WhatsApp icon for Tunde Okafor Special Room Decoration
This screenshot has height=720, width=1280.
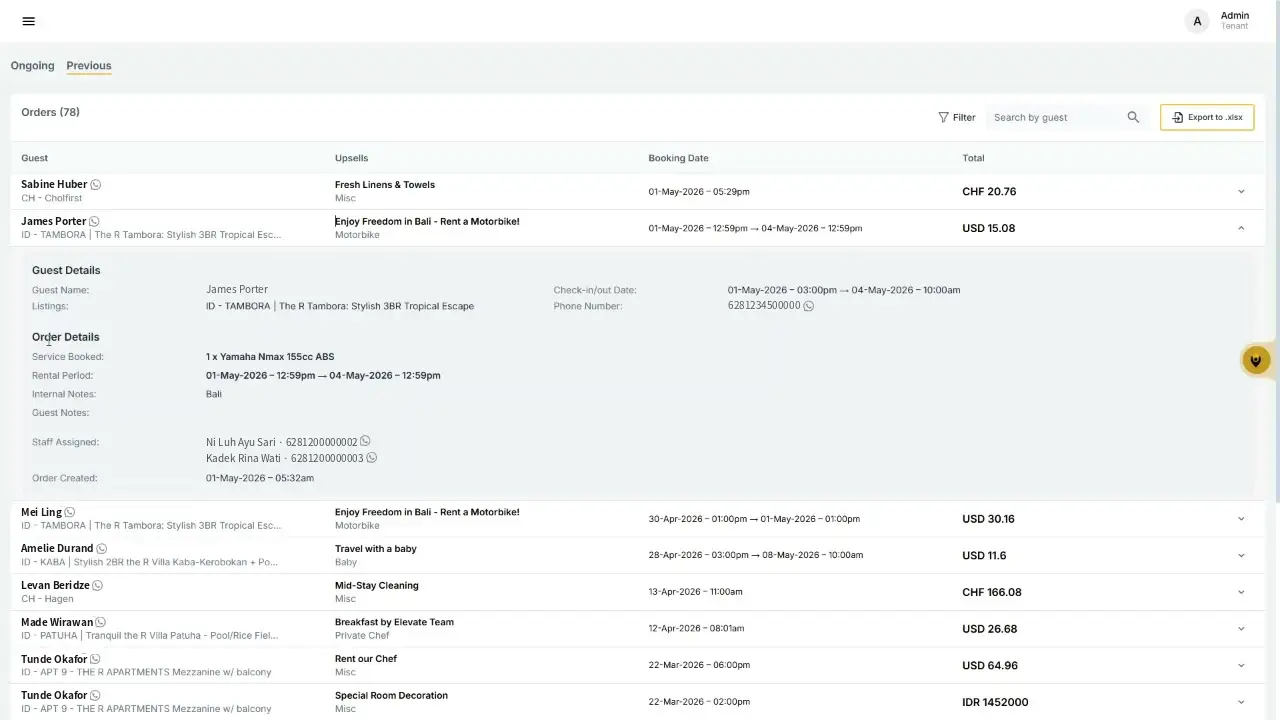(95, 695)
